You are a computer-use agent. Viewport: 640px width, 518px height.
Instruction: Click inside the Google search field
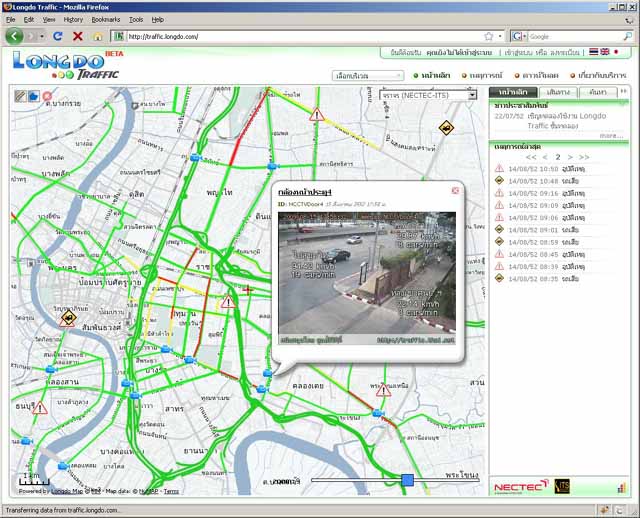pos(576,36)
